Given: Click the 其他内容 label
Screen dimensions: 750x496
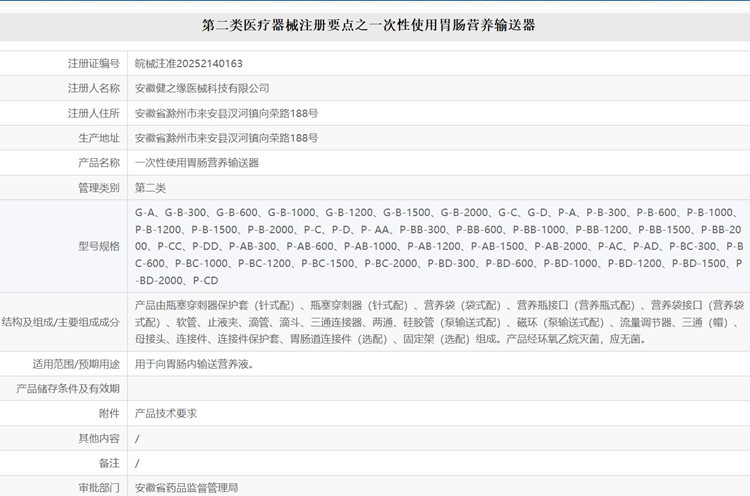Looking at the screenshot, I should (x=99, y=438).
